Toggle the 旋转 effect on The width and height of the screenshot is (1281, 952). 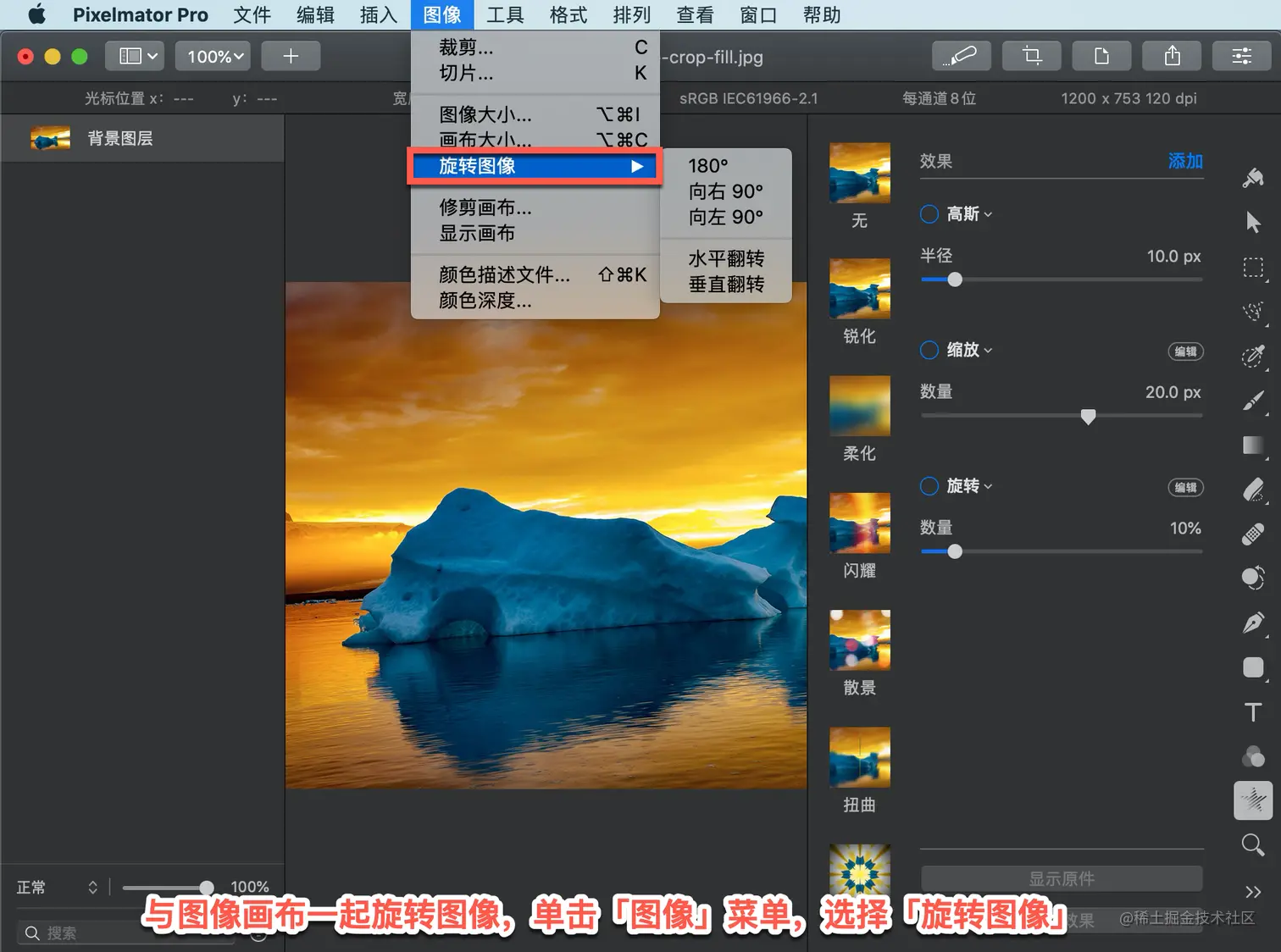[929, 486]
